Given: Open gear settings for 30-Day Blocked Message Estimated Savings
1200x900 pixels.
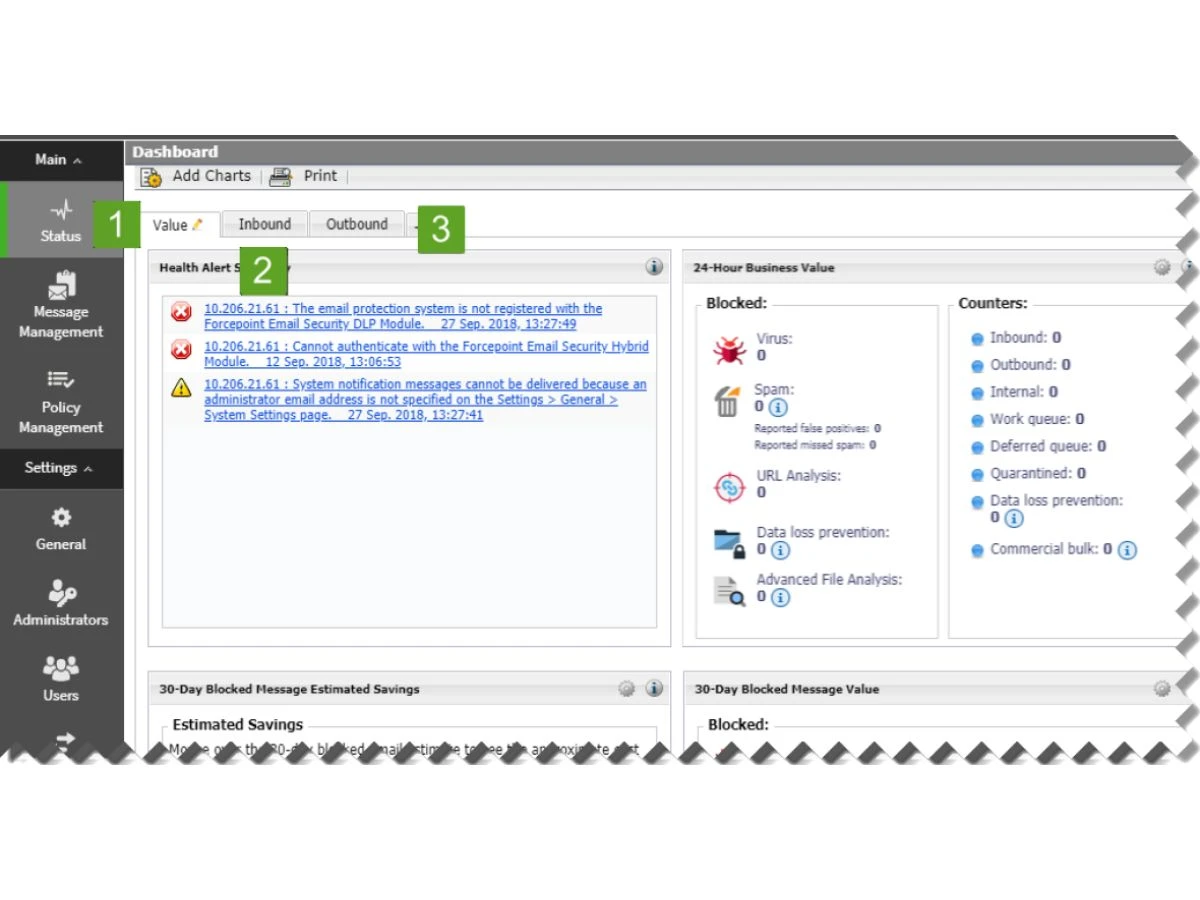Looking at the screenshot, I should coord(626,688).
